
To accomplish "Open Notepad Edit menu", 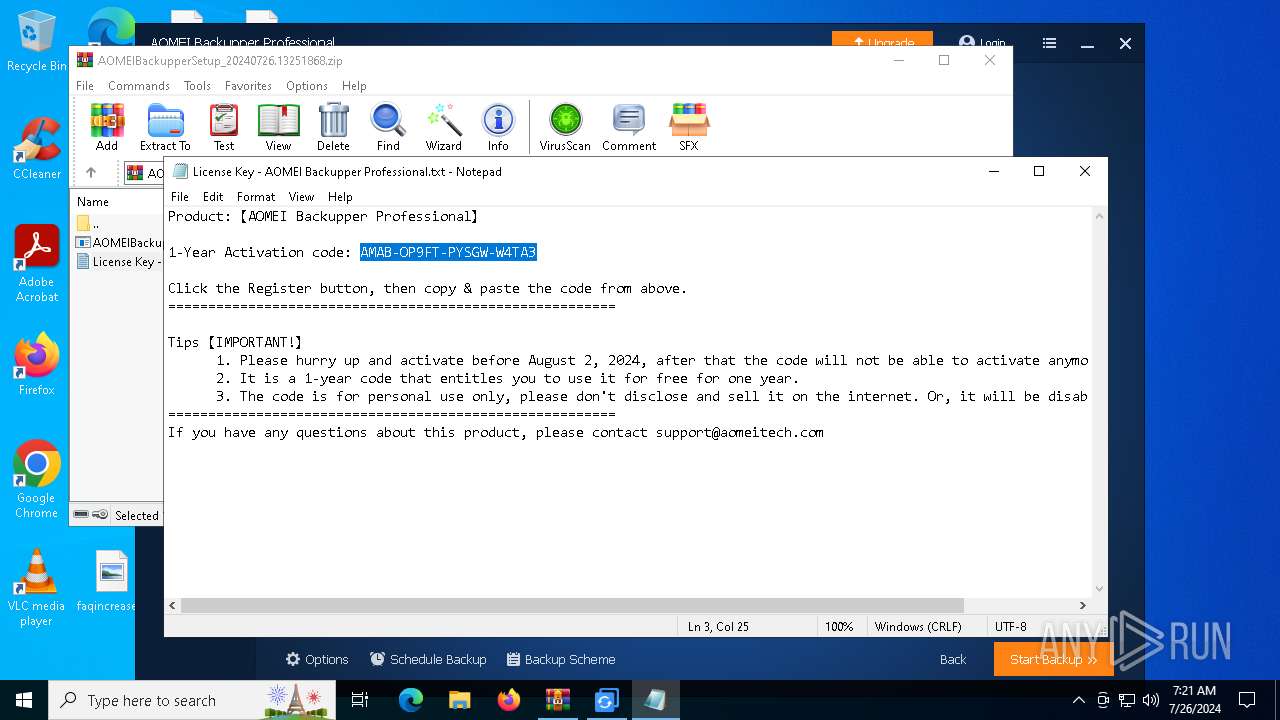I will (213, 197).
